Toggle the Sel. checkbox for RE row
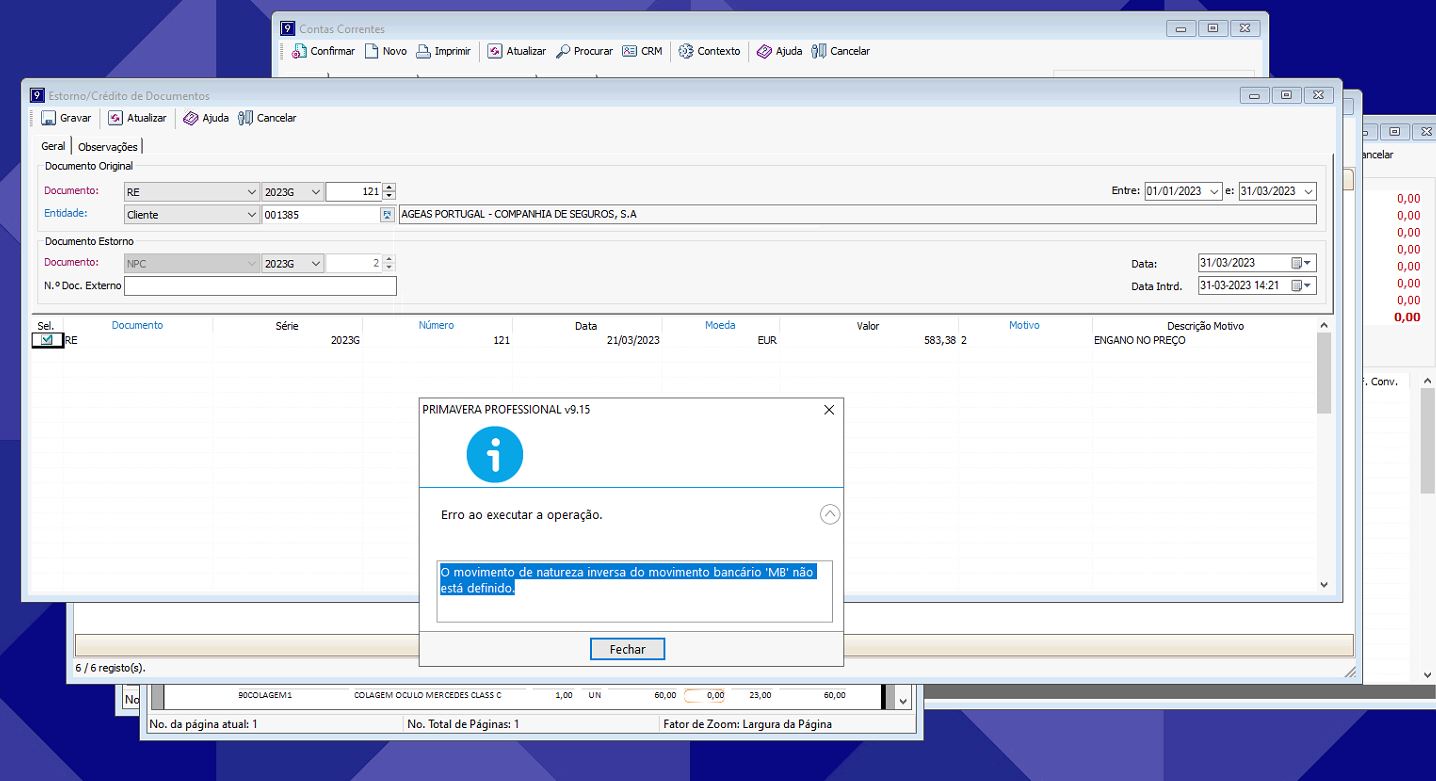Image resolution: width=1436 pixels, height=781 pixels. (47, 340)
